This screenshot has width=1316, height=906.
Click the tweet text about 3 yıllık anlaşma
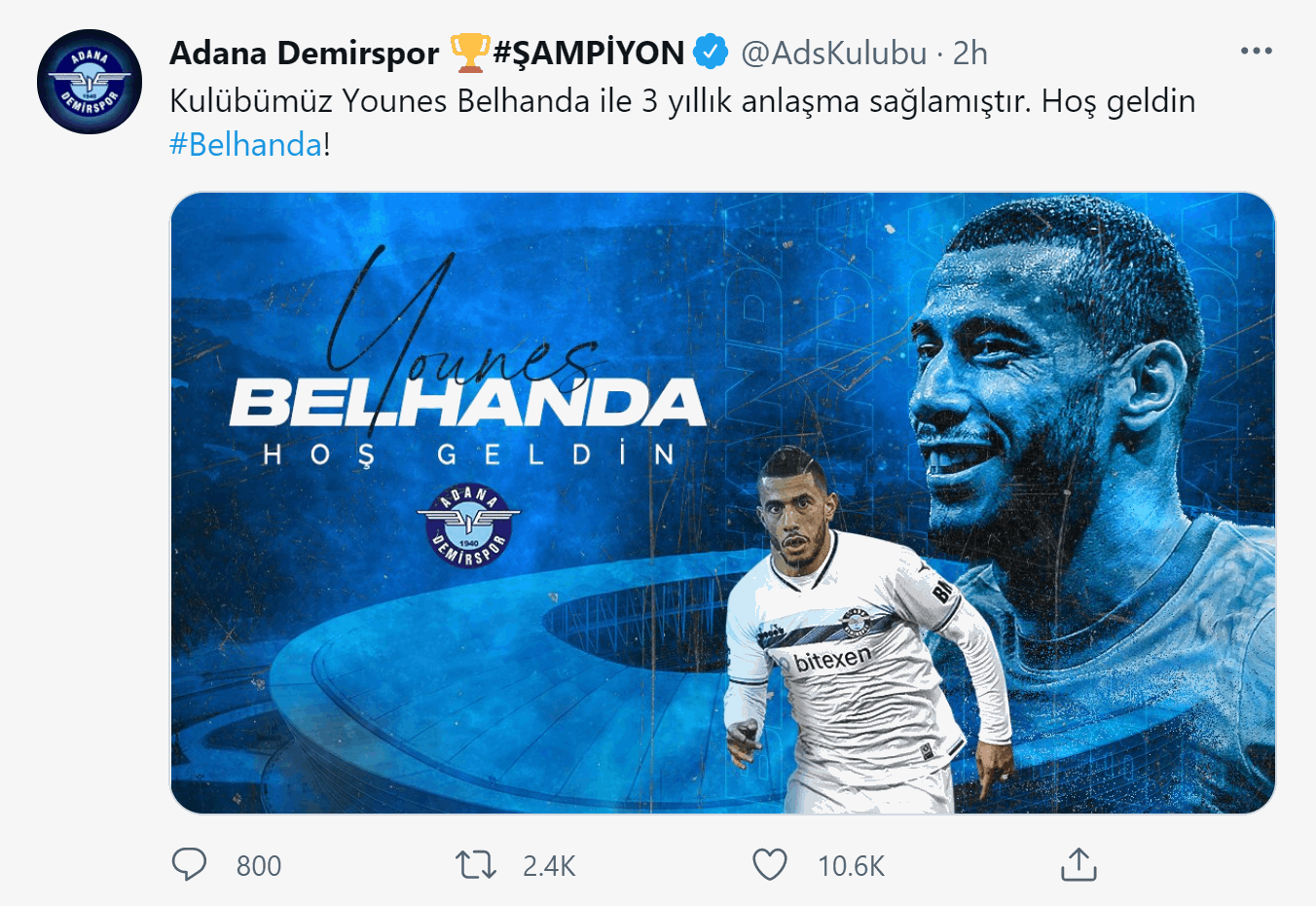(682, 101)
